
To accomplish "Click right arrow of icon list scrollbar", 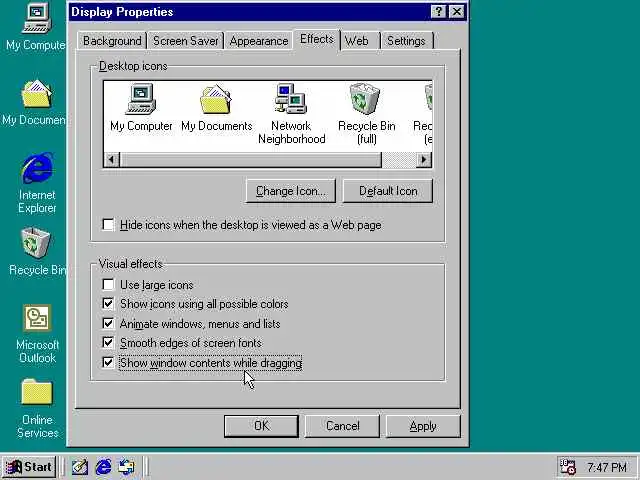I will point(424,159).
